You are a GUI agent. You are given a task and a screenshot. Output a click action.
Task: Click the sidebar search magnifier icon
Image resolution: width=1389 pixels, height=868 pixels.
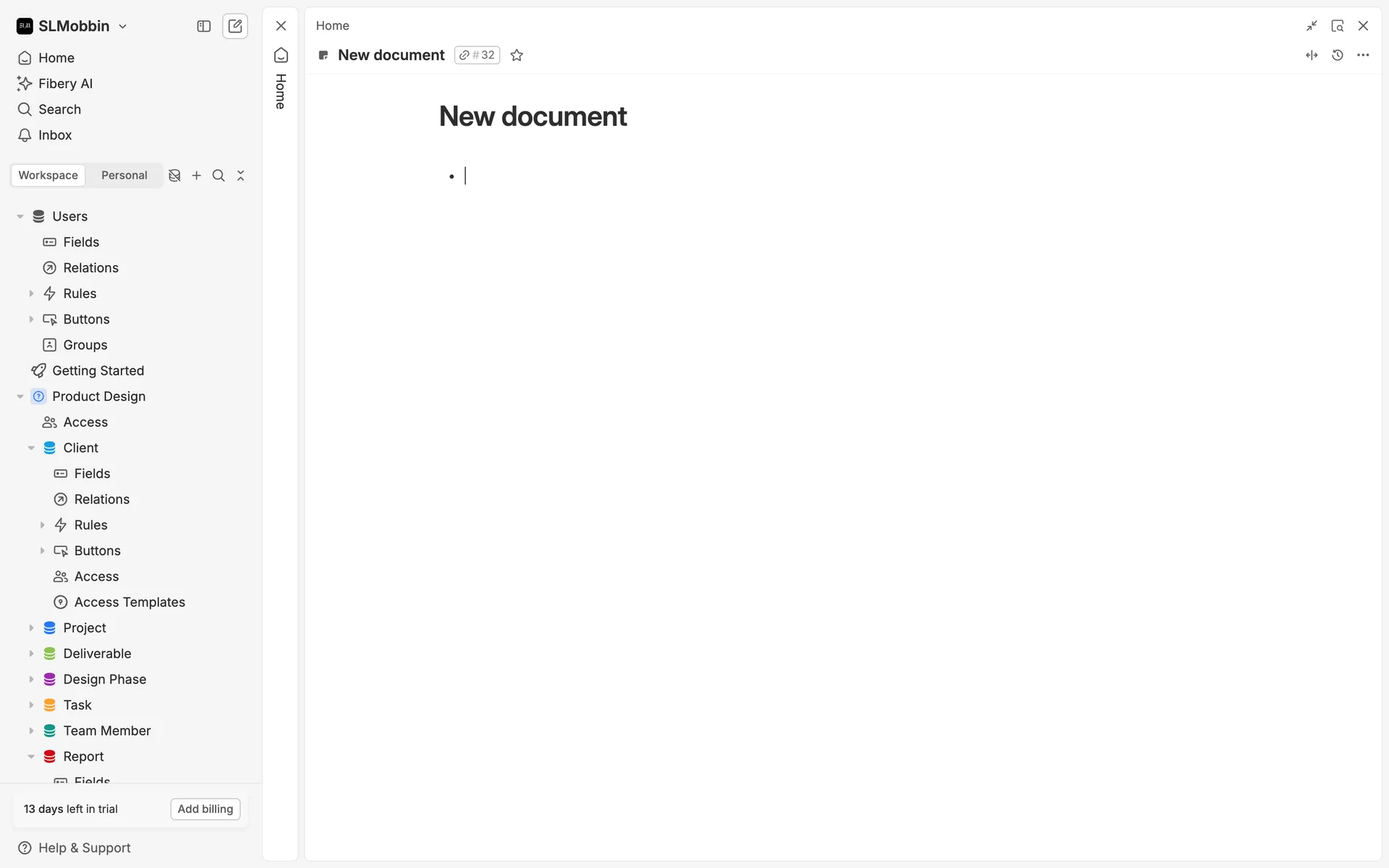218,176
